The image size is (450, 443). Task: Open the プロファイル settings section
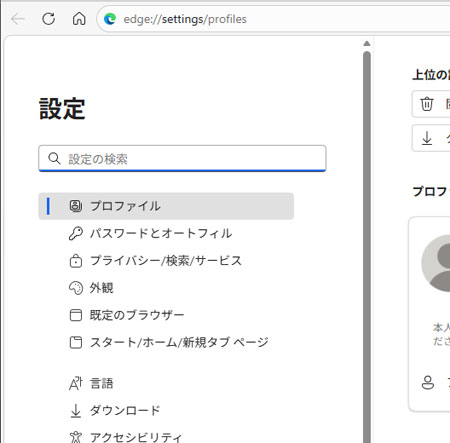[x=166, y=206]
